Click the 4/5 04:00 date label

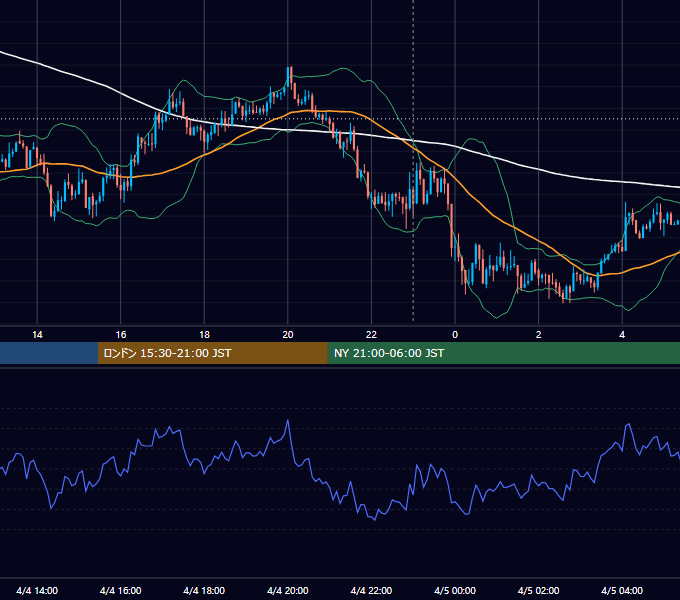(622, 590)
